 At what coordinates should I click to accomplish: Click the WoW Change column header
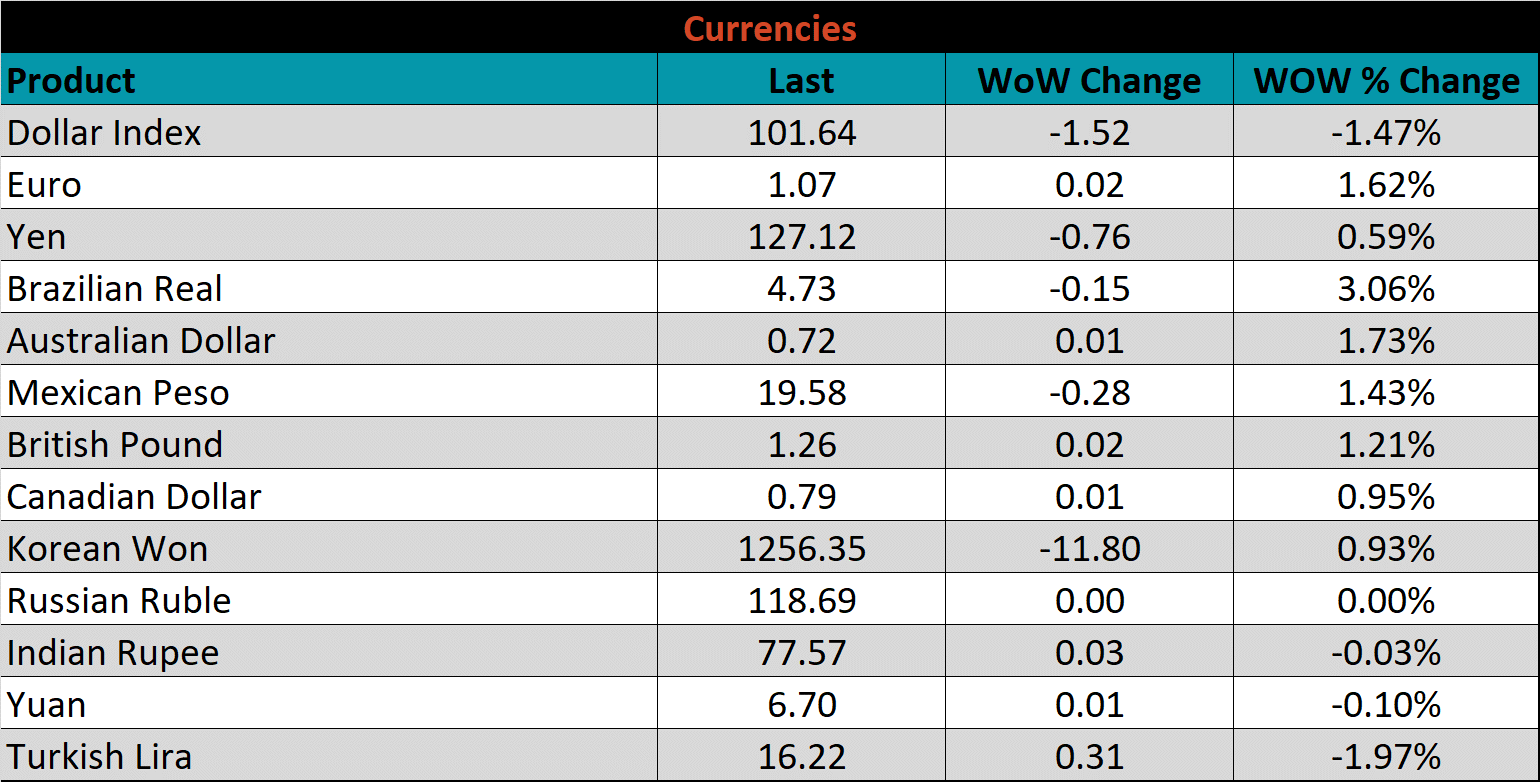coord(1089,81)
